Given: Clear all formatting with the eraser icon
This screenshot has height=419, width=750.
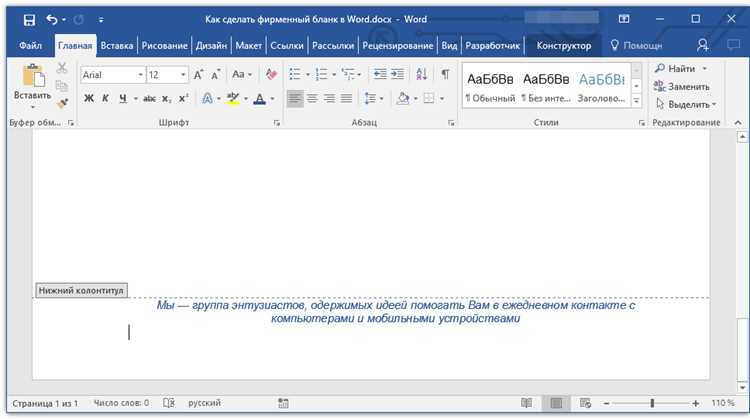Looking at the screenshot, I should coord(271,74).
